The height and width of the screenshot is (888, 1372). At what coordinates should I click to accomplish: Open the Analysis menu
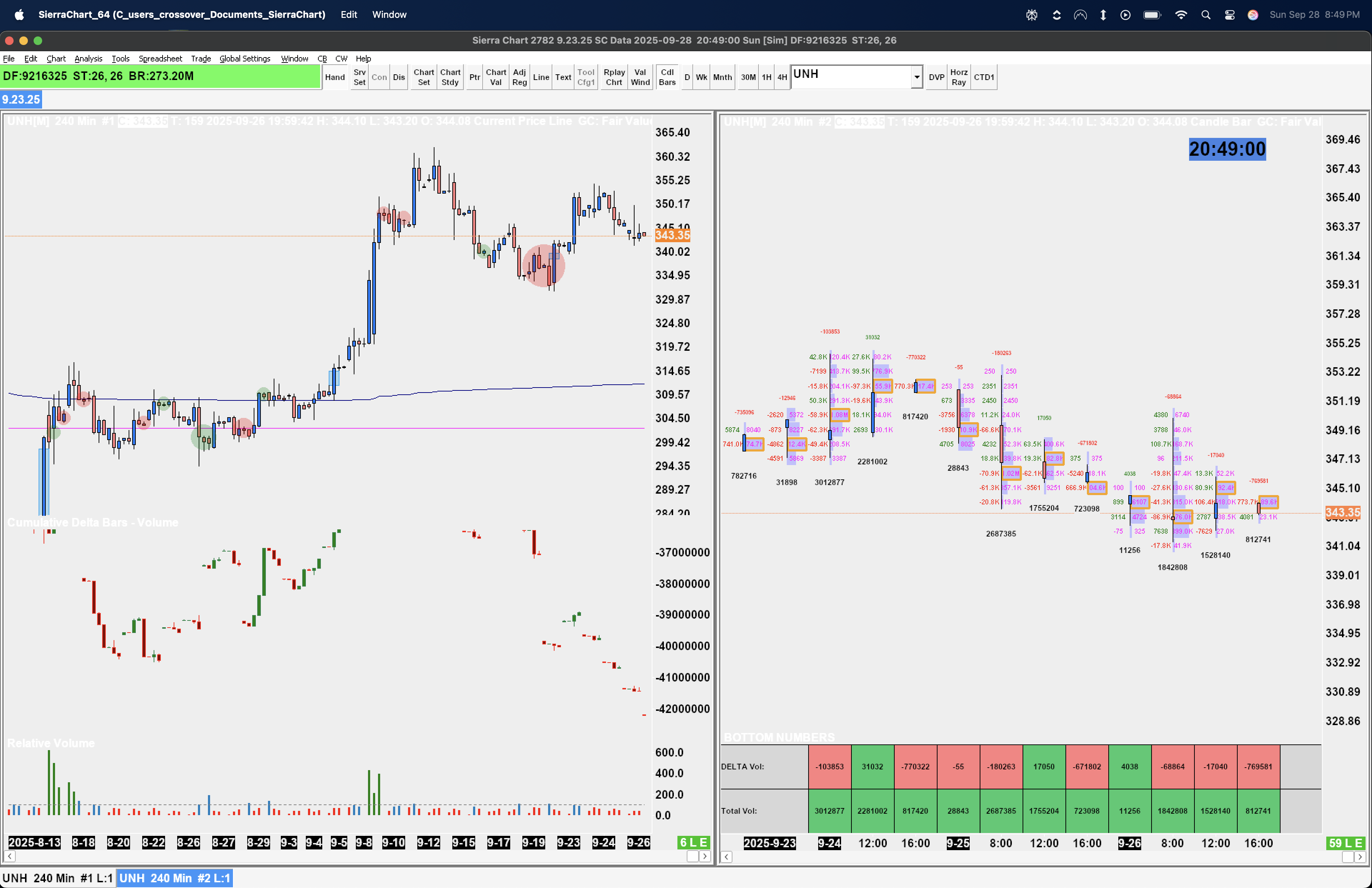pos(88,59)
